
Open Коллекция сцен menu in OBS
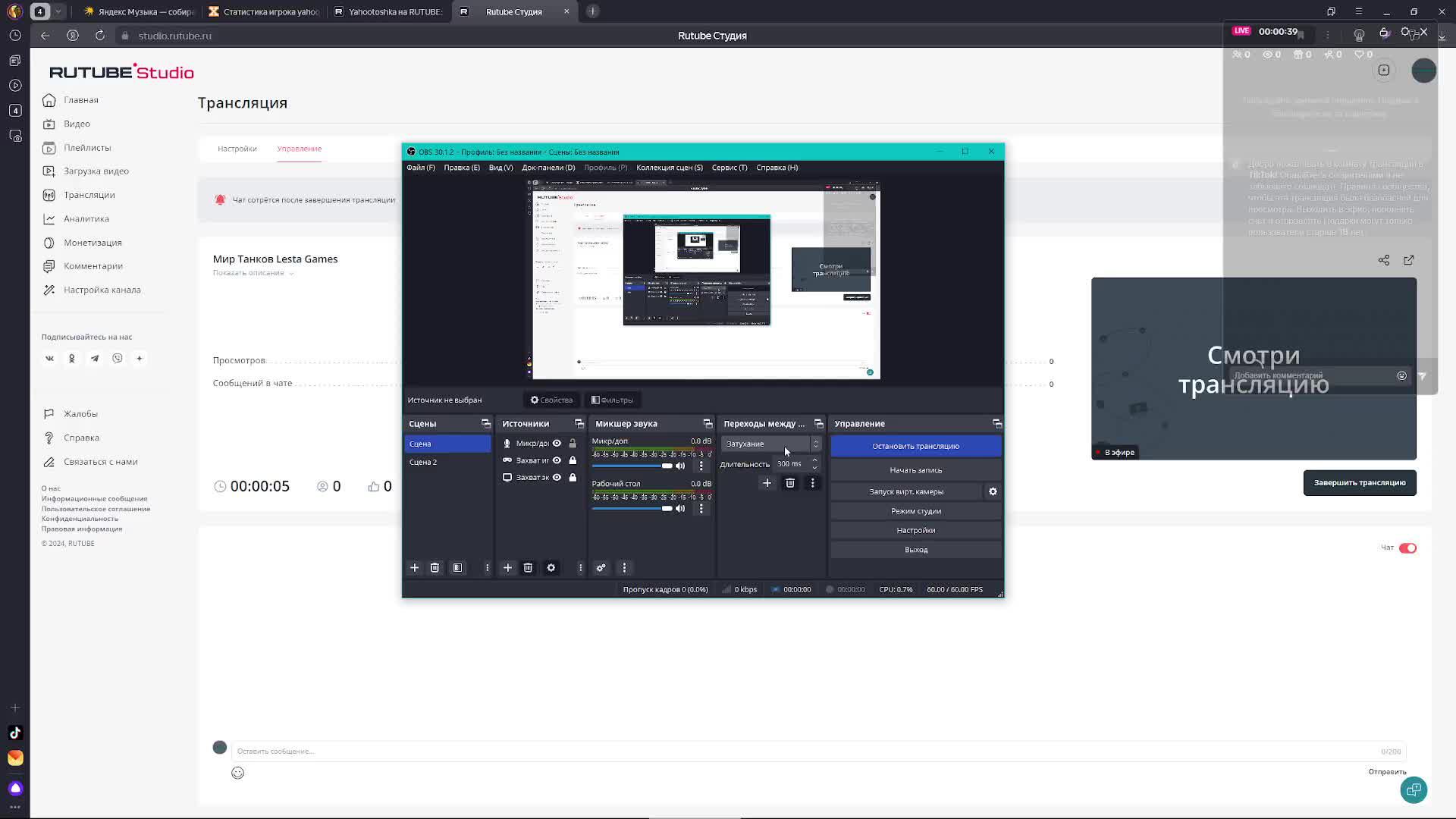click(x=670, y=168)
